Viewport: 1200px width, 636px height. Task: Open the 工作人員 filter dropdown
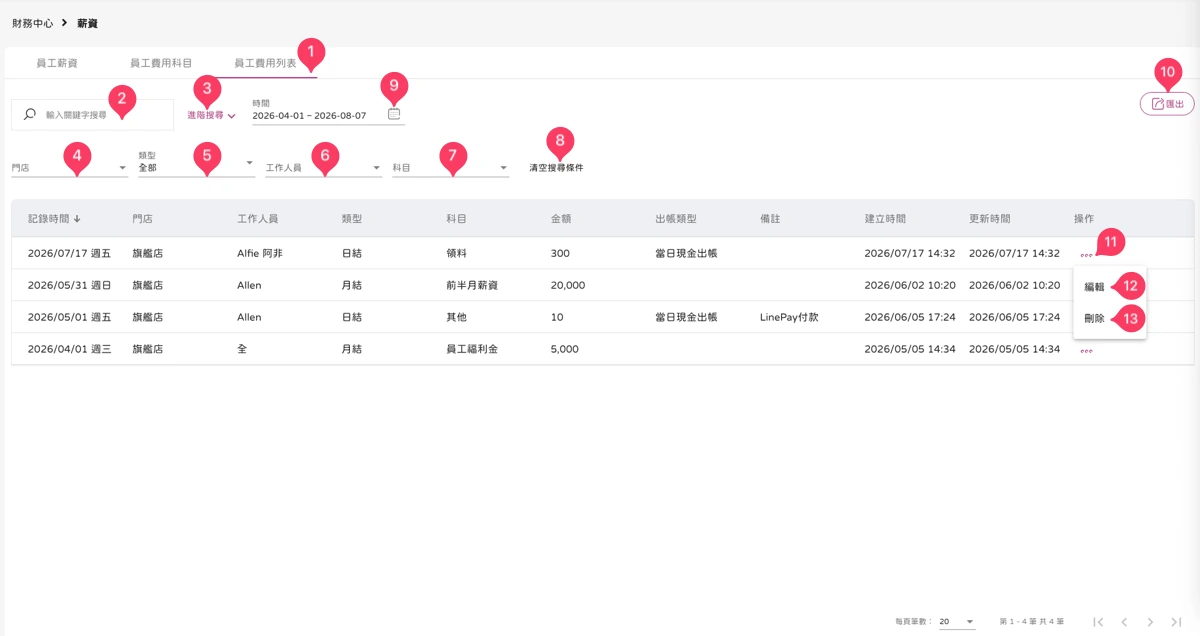324,168
